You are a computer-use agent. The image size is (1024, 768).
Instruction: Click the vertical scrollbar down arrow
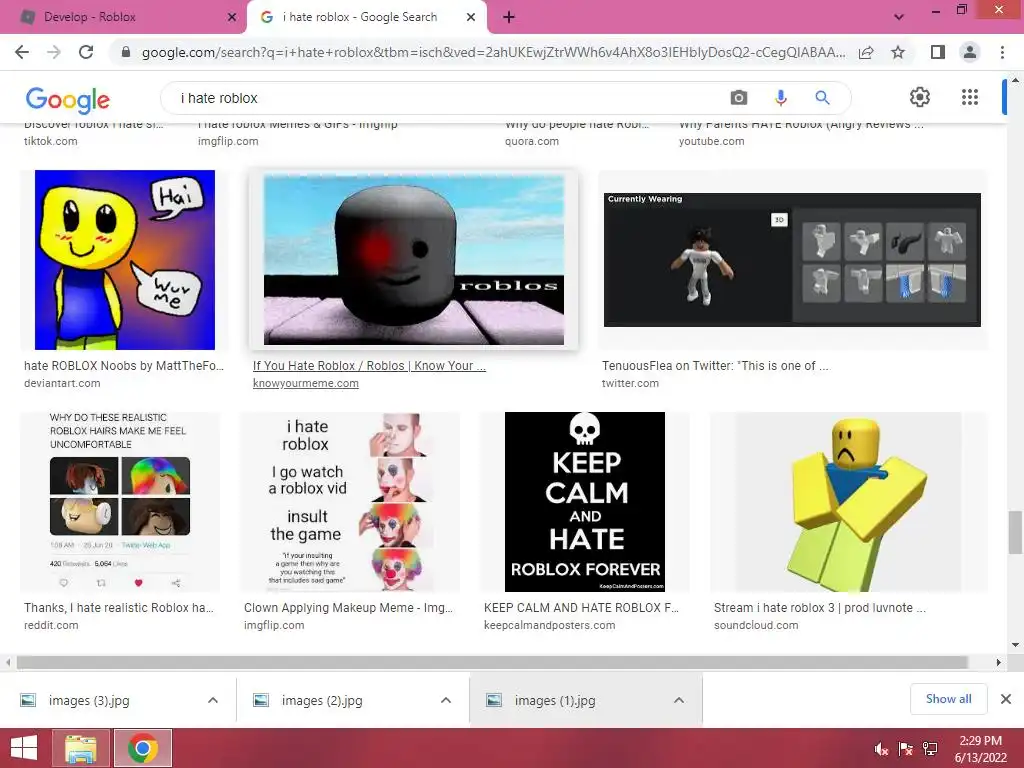[1015, 645]
